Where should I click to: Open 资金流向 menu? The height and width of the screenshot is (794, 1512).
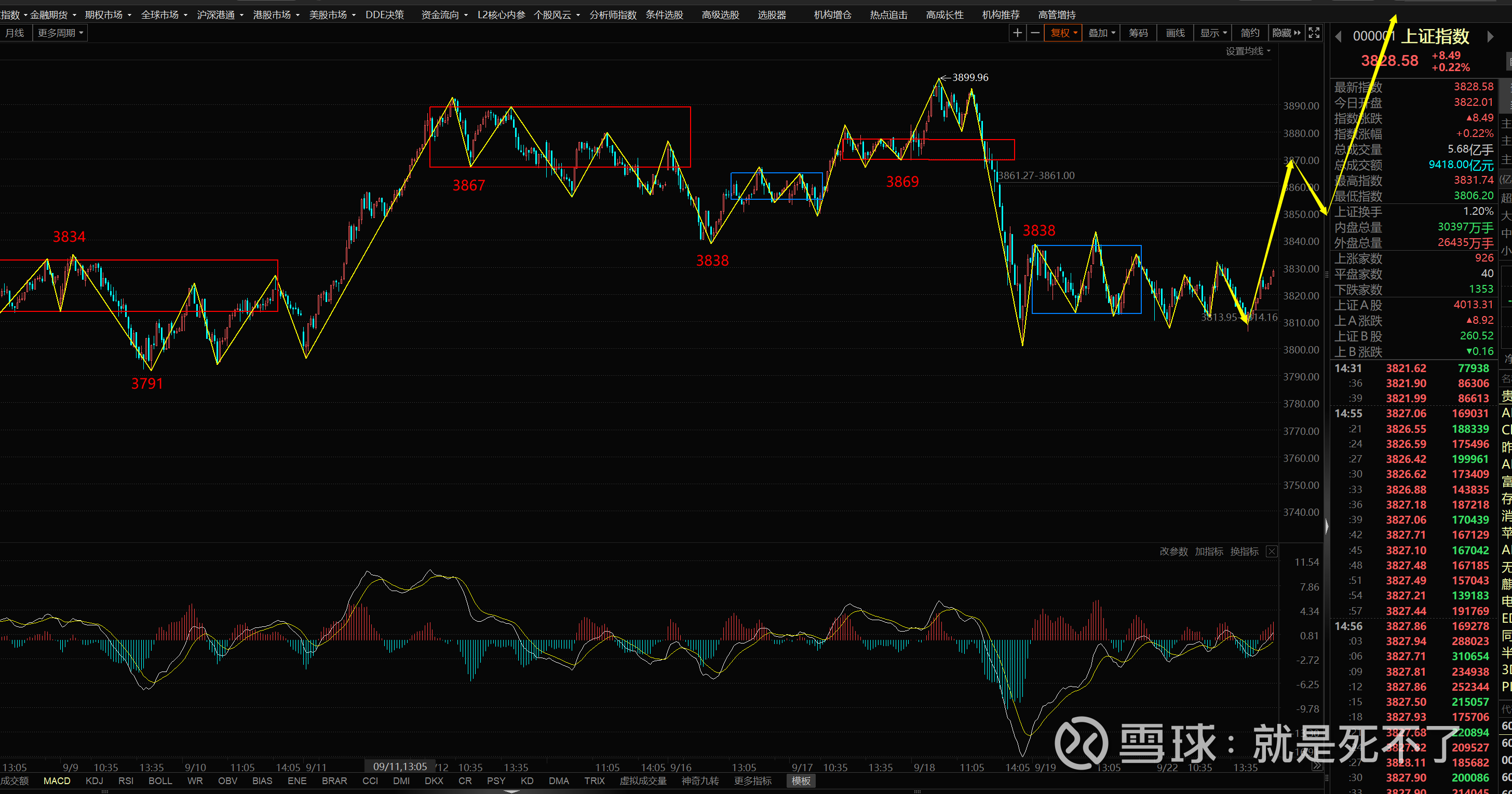coord(444,15)
